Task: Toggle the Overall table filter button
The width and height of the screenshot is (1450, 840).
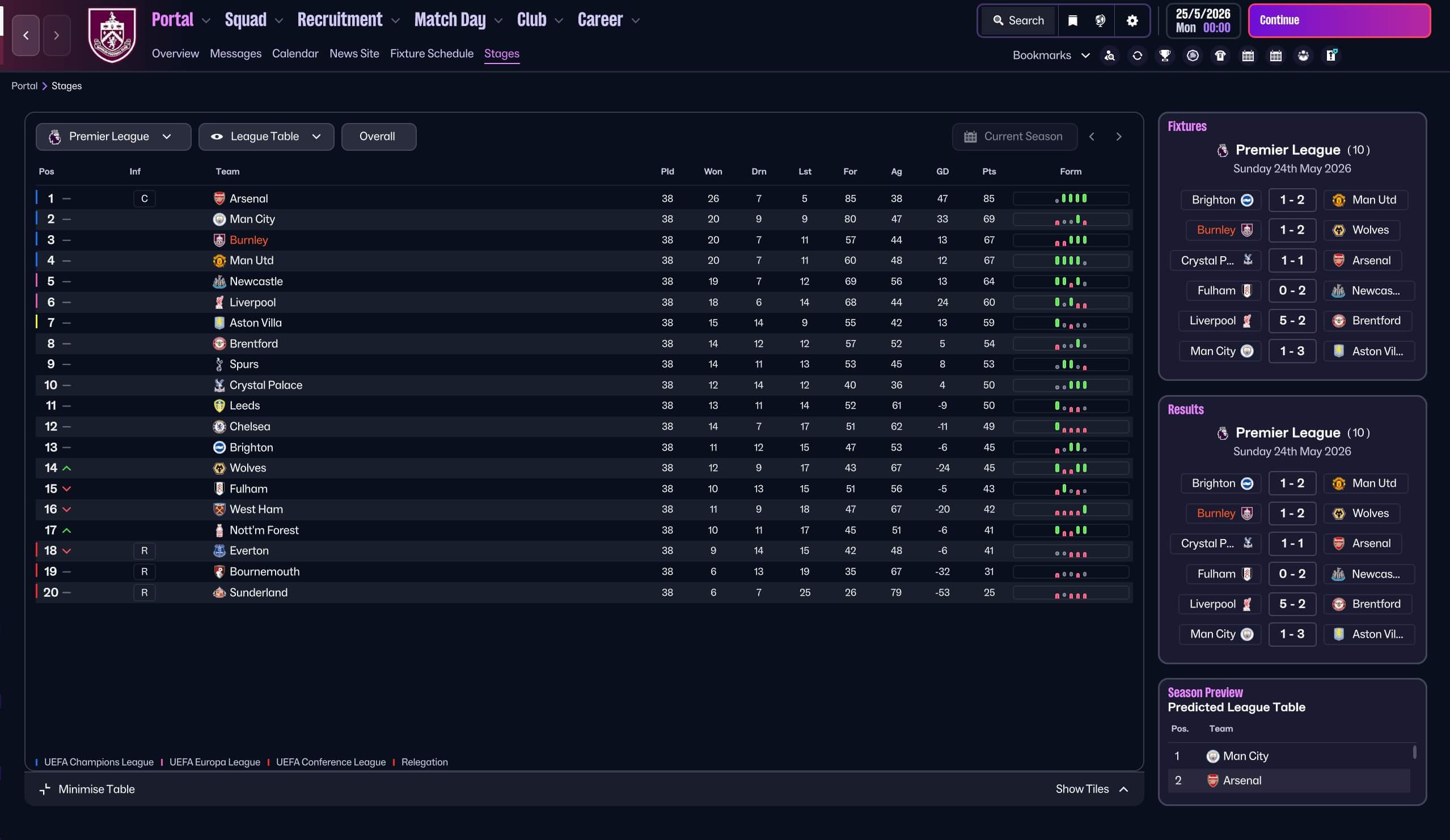Action: point(378,137)
